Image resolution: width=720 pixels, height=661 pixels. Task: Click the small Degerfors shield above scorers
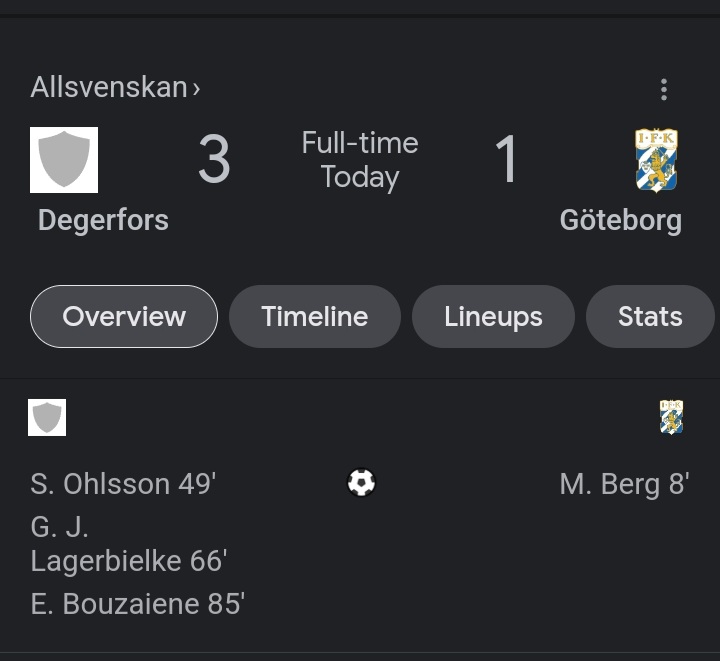(x=47, y=417)
